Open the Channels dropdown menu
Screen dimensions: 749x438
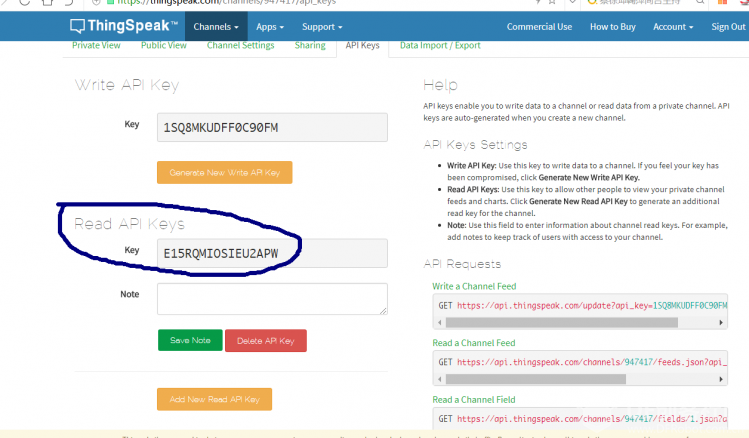(x=216, y=27)
